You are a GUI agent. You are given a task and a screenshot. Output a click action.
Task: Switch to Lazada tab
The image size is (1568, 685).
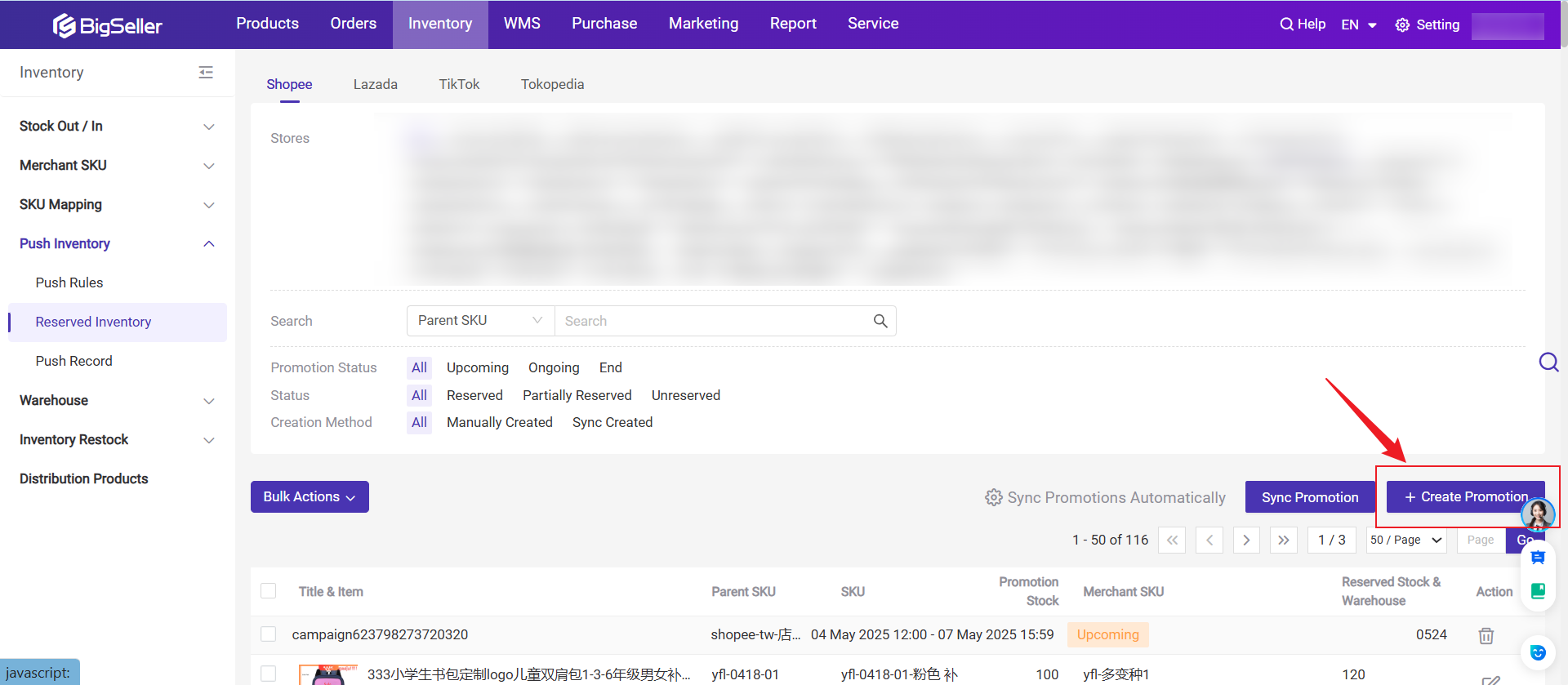(376, 84)
